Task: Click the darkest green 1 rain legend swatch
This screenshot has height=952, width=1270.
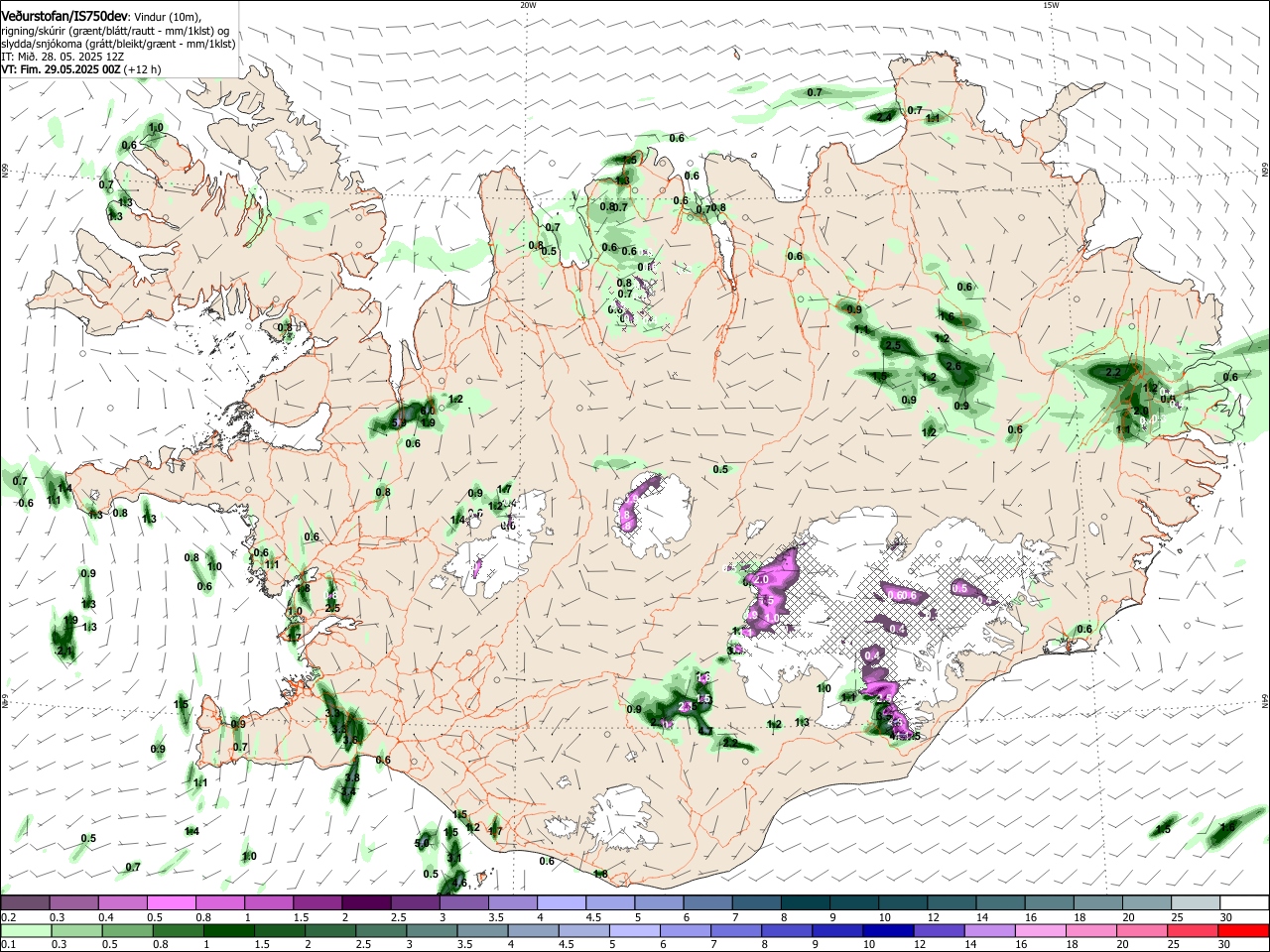Action: click(230, 930)
